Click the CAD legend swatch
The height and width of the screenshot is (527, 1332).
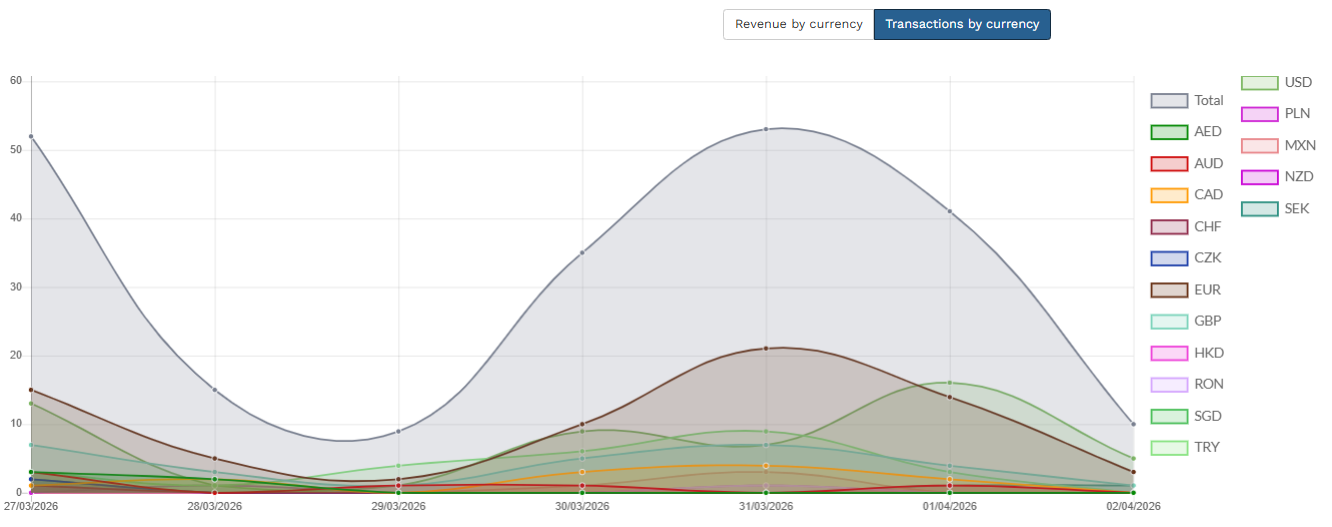1169,195
